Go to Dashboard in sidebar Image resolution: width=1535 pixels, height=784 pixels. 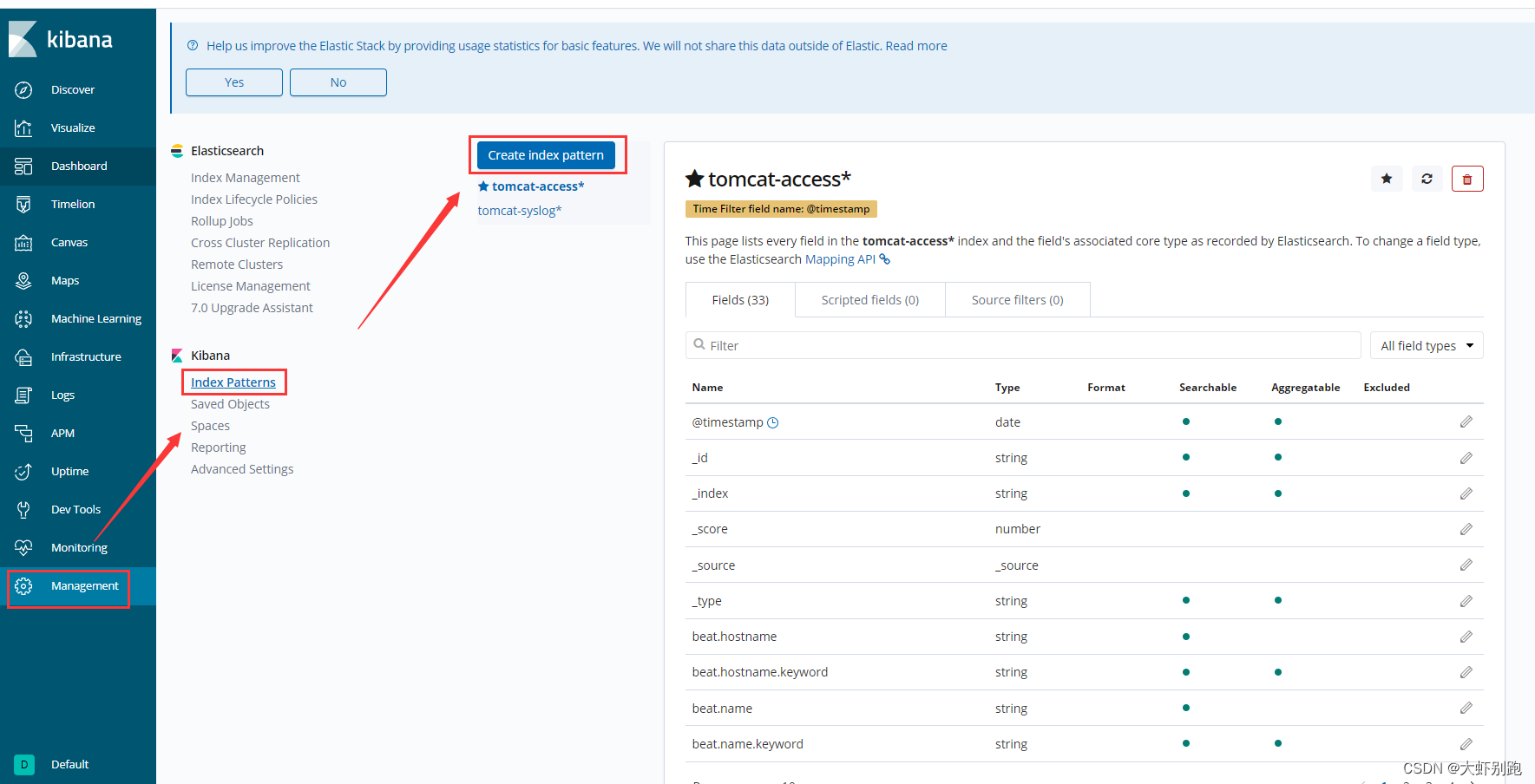point(79,166)
